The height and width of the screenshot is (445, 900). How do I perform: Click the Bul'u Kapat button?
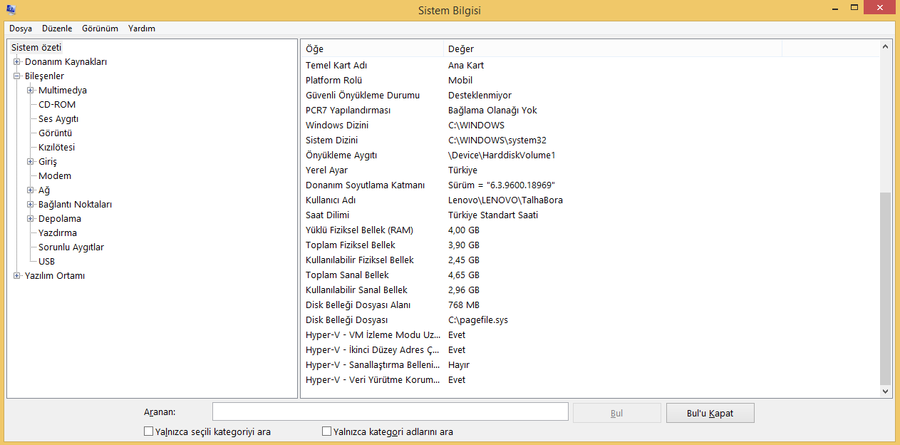point(710,412)
